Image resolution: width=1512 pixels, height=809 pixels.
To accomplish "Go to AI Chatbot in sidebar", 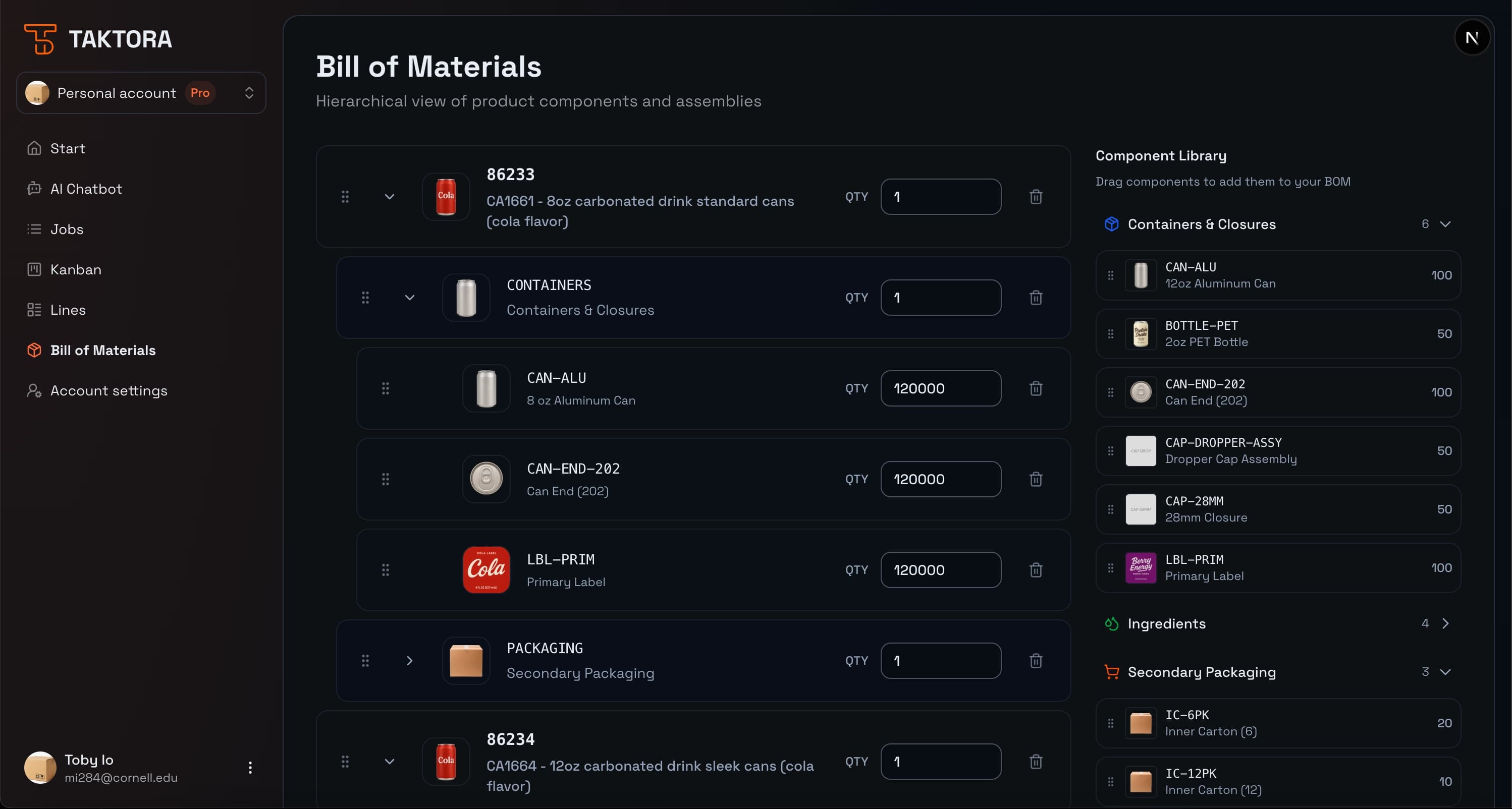I will pos(86,189).
